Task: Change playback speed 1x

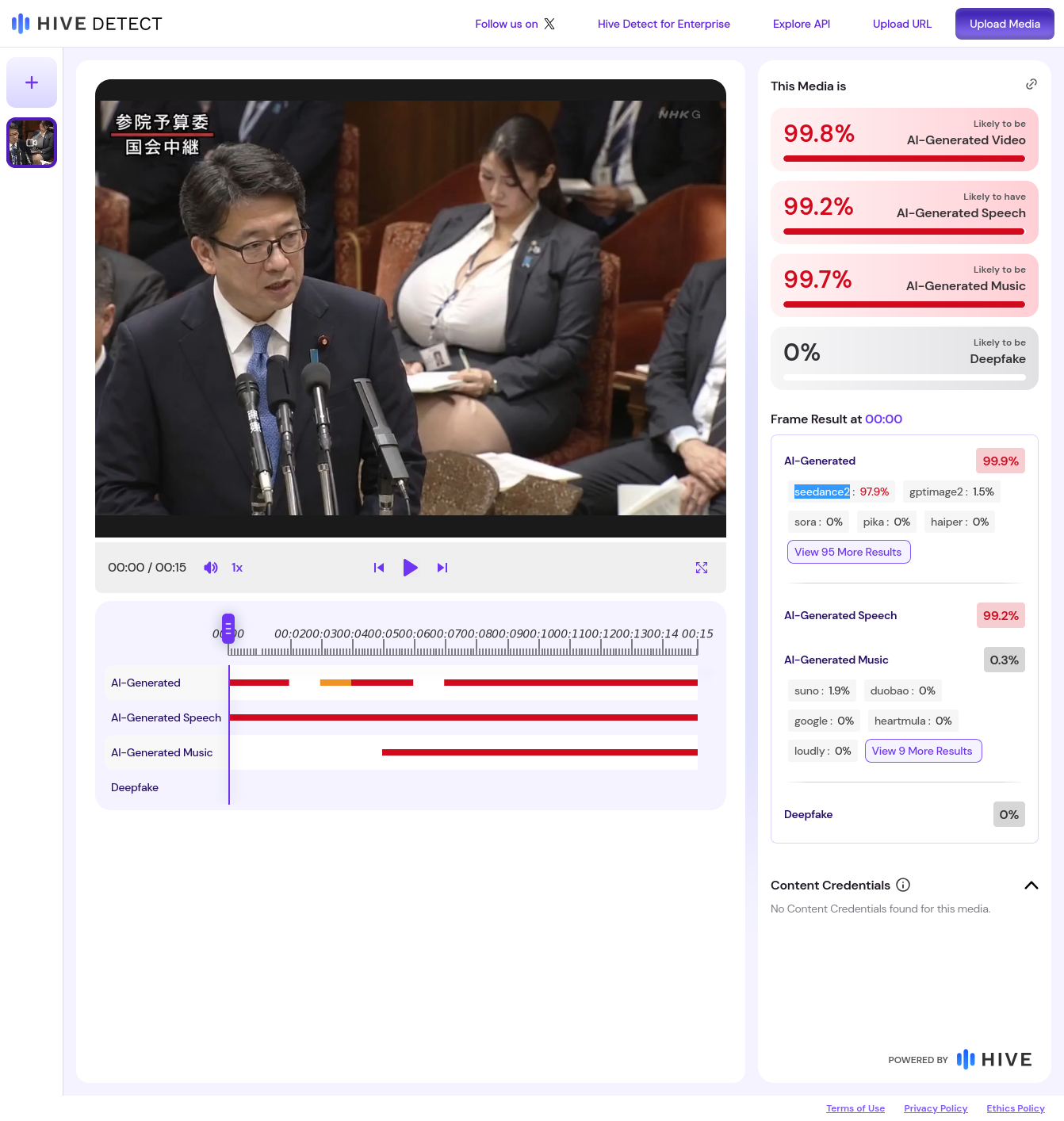Action: coord(237,568)
